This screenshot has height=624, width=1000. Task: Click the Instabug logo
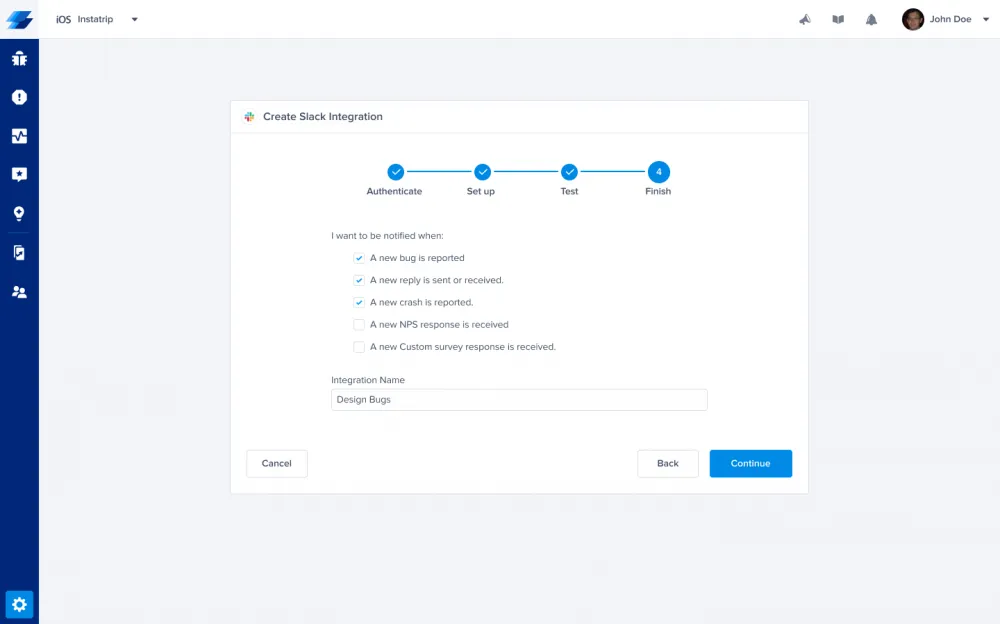(x=19, y=19)
